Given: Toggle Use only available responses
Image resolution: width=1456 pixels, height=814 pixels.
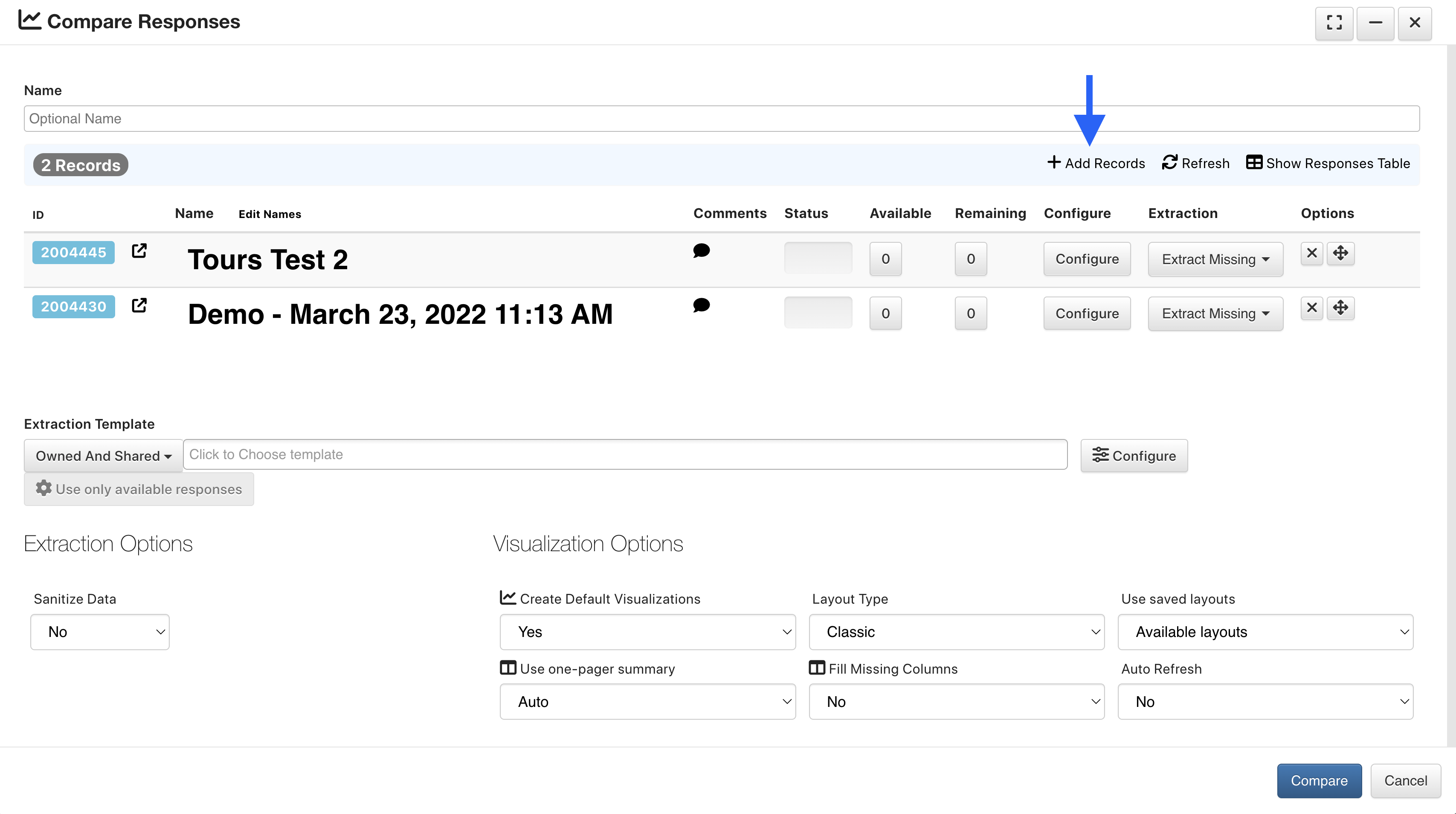Looking at the screenshot, I should 139,489.
